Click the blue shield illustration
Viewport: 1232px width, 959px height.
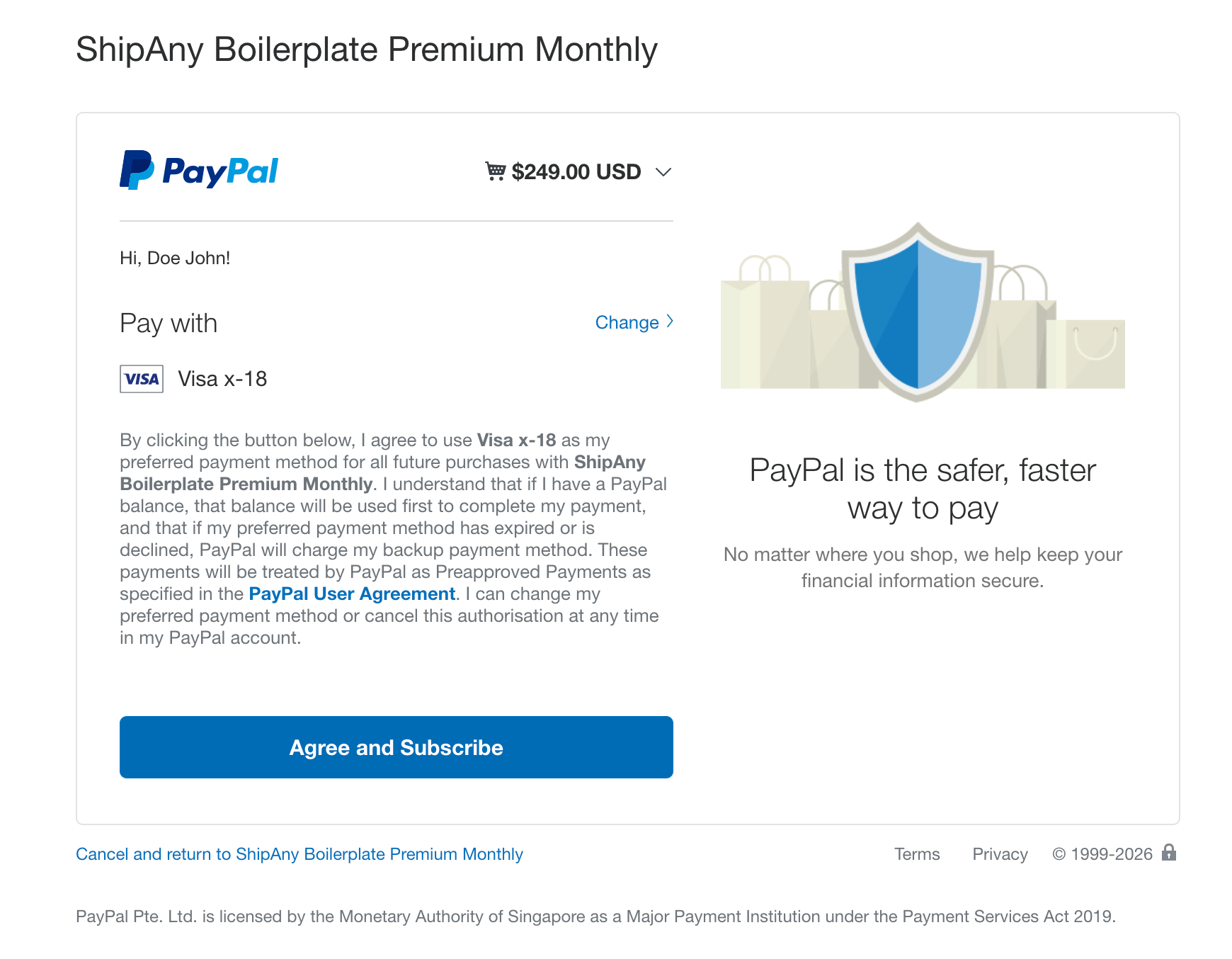pos(918,312)
